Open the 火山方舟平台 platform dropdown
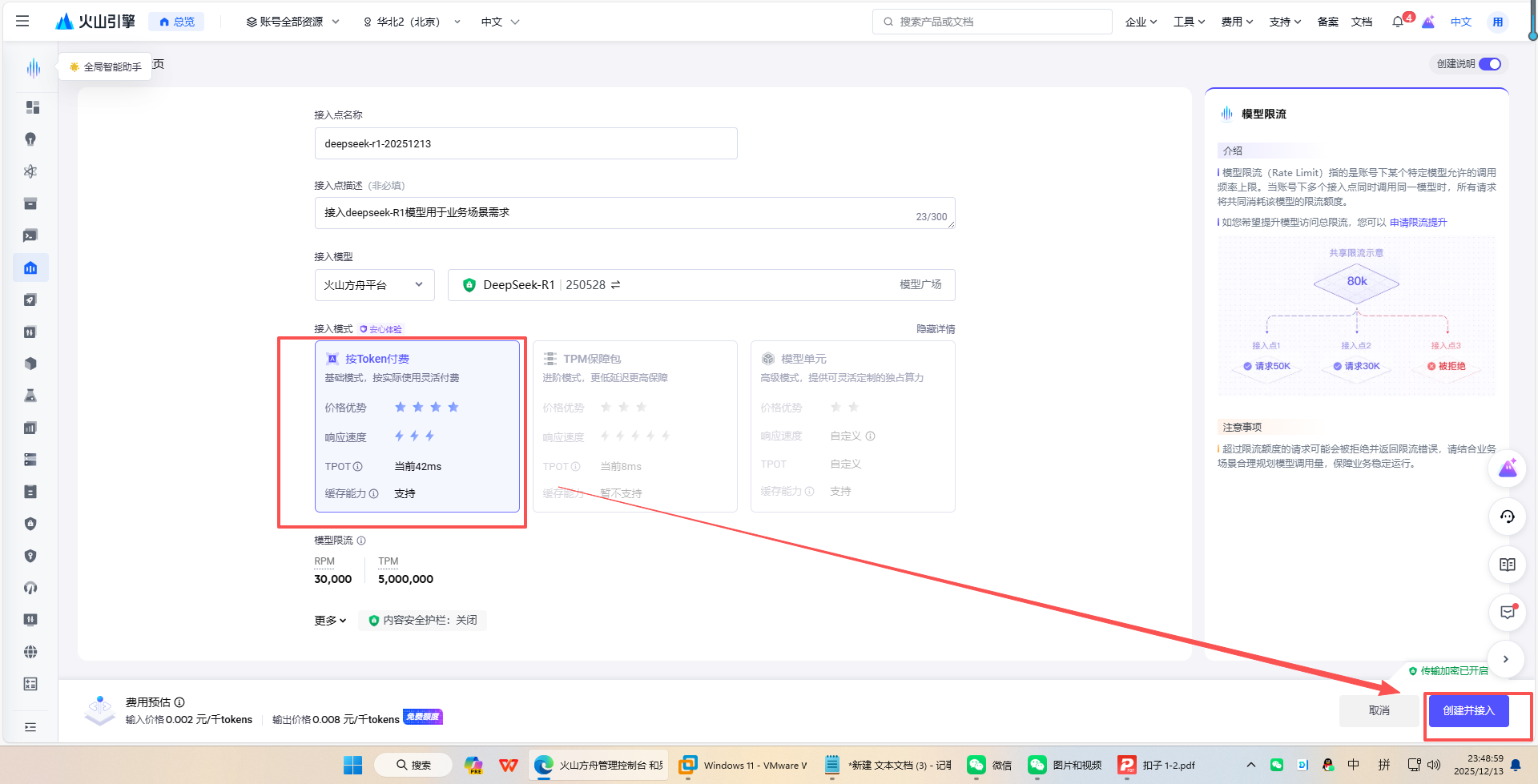Screen dimensions: 1538x784 click(375, 285)
